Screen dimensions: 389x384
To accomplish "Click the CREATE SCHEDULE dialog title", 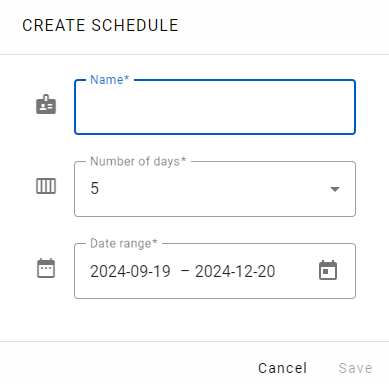I will (x=100, y=25).
